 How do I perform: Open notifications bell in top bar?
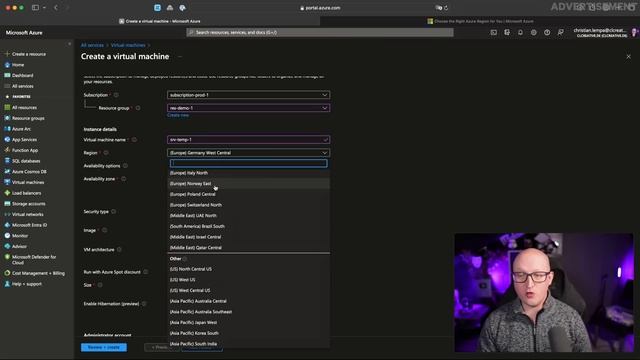click(x=520, y=32)
